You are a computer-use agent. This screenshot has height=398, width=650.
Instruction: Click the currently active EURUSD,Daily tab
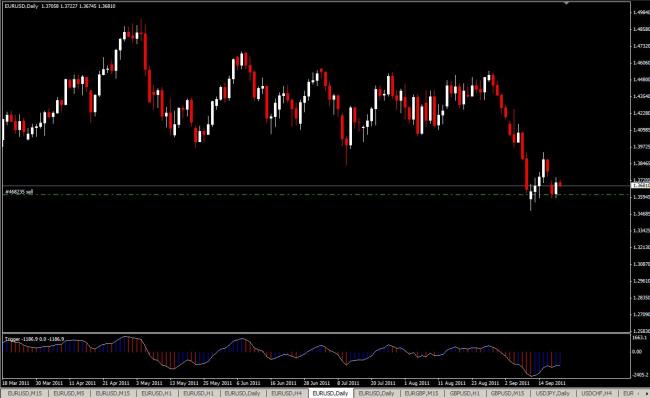[330, 393]
